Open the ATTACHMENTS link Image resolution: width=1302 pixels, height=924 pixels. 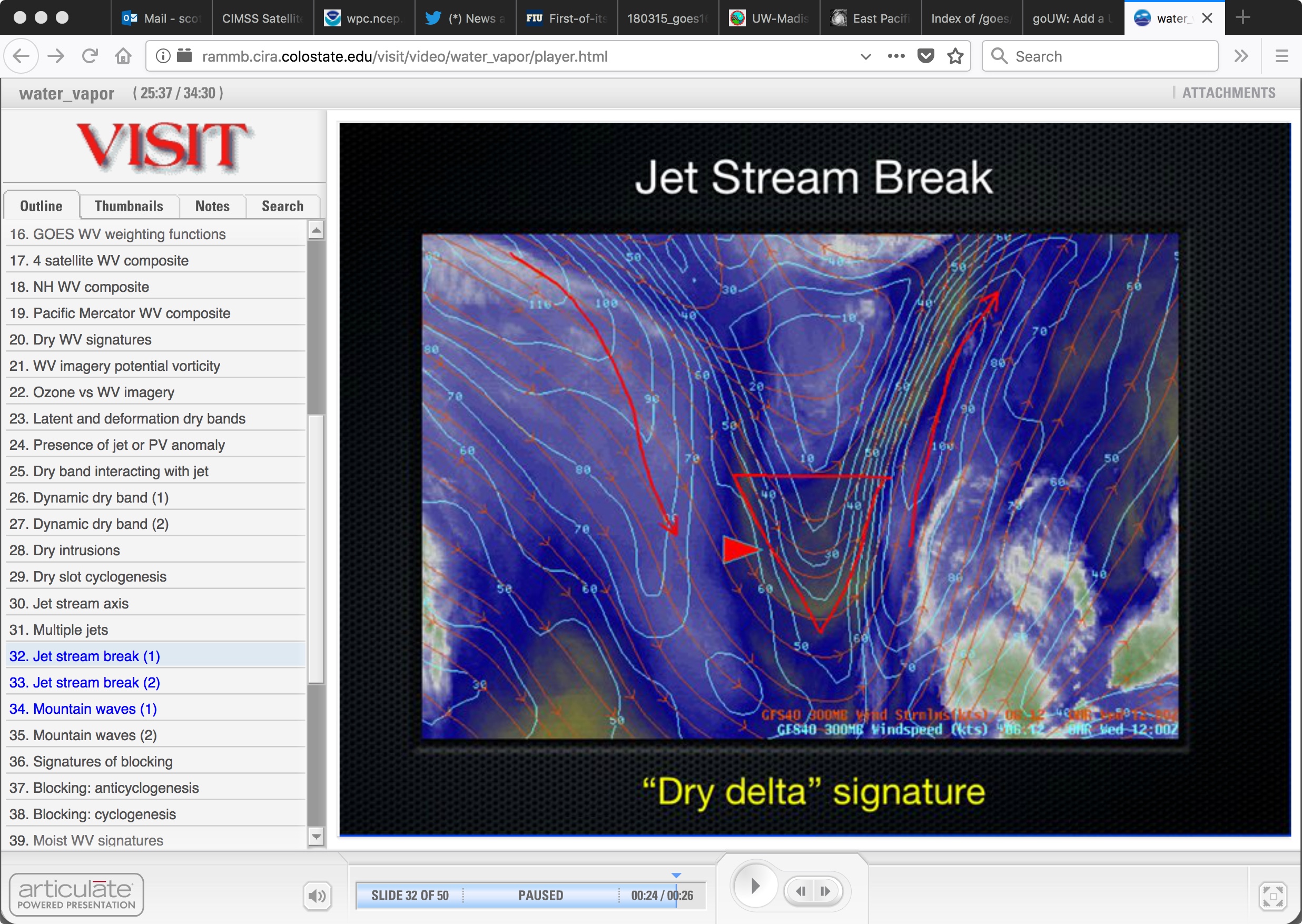click(x=1229, y=93)
